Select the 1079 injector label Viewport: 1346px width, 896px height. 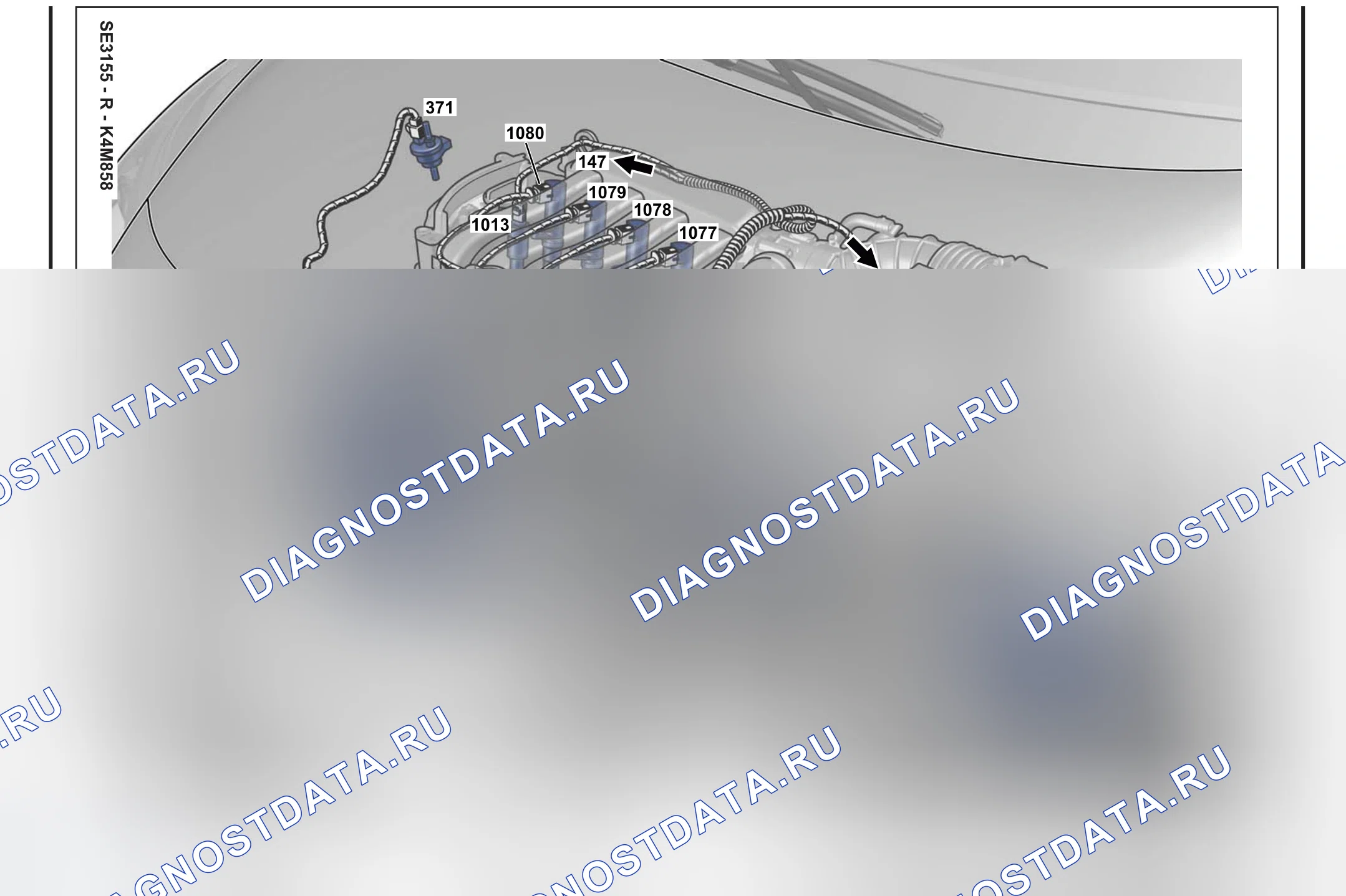[x=607, y=192]
